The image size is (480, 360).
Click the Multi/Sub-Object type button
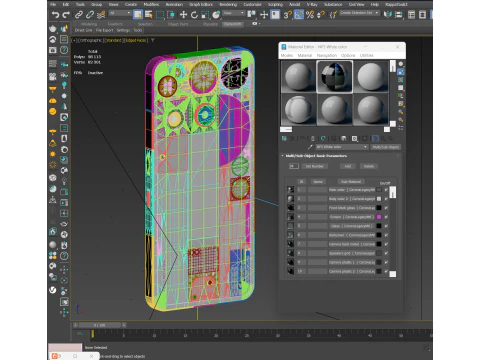[386, 147]
